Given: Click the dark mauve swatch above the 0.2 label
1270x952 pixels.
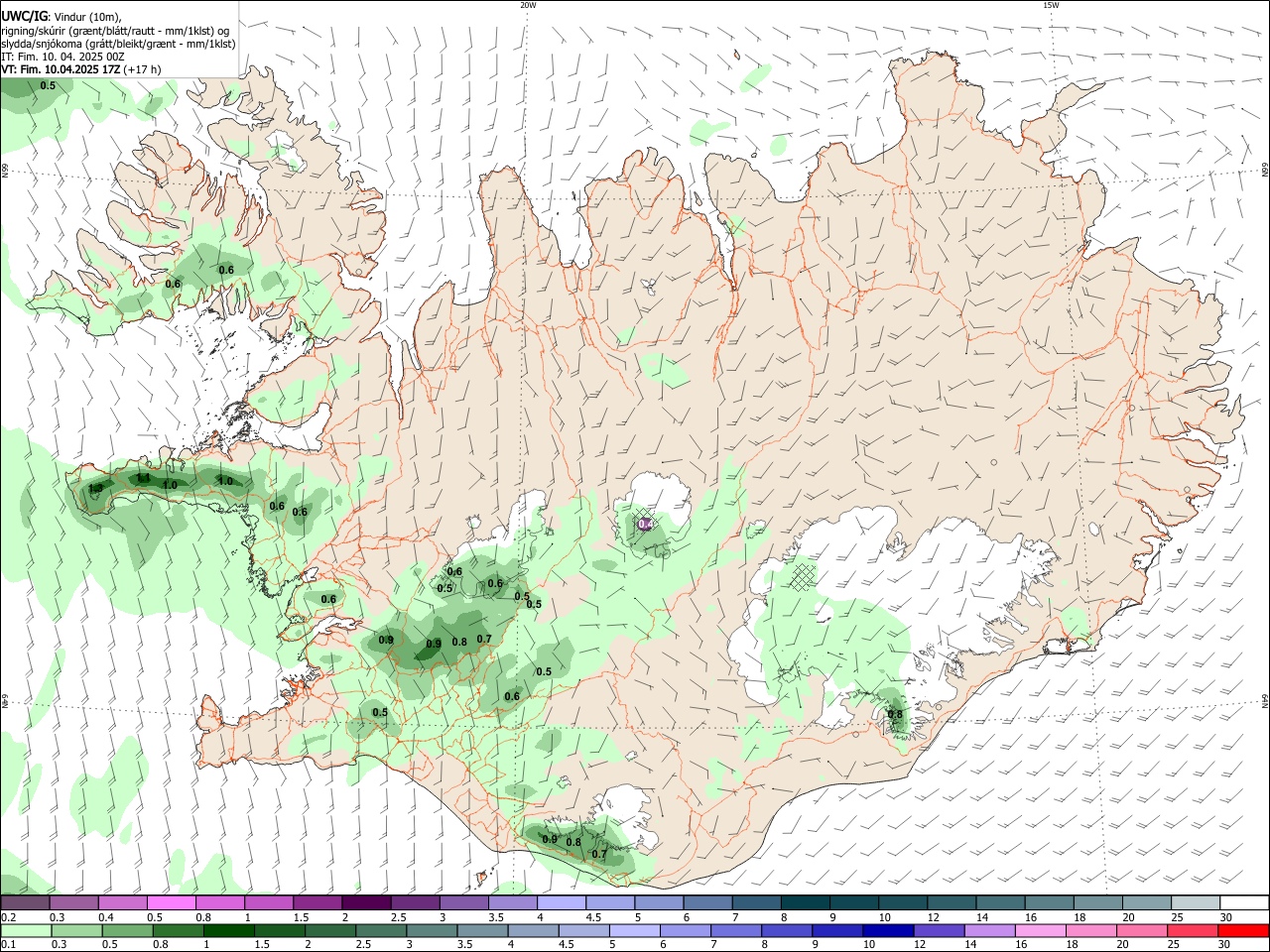Looking at the screenshot, I should click(25, 902).
